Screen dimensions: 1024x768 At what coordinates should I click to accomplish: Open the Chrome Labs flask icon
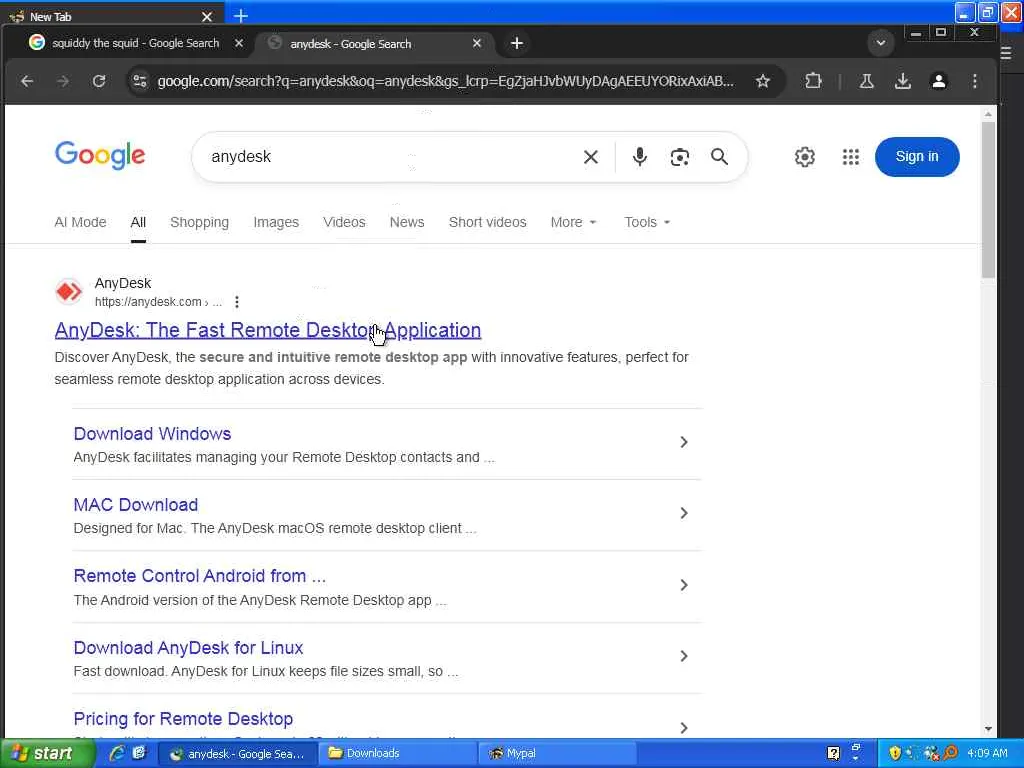pos(867,81)
